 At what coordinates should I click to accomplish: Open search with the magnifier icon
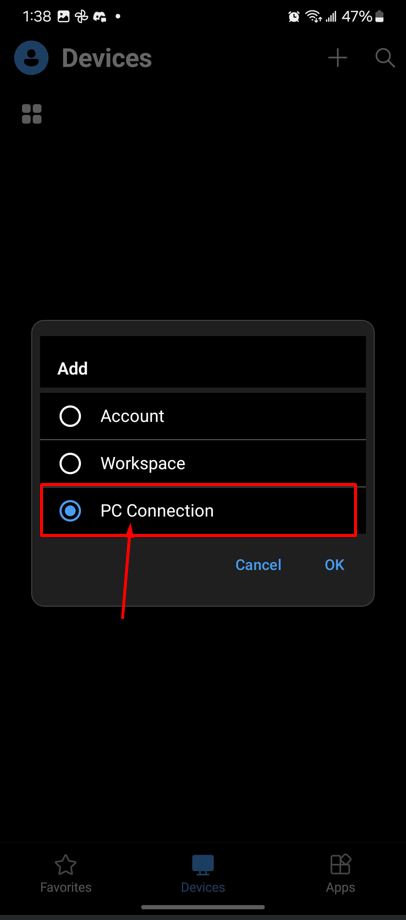point(385,58)
